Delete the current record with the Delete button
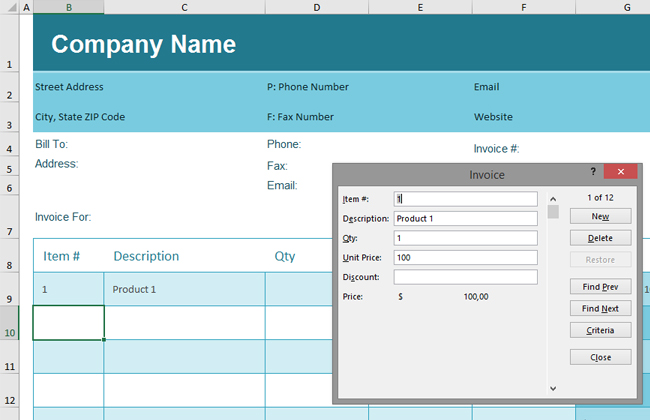The height and width of the screenshot is (420, 650). point(600,238)
